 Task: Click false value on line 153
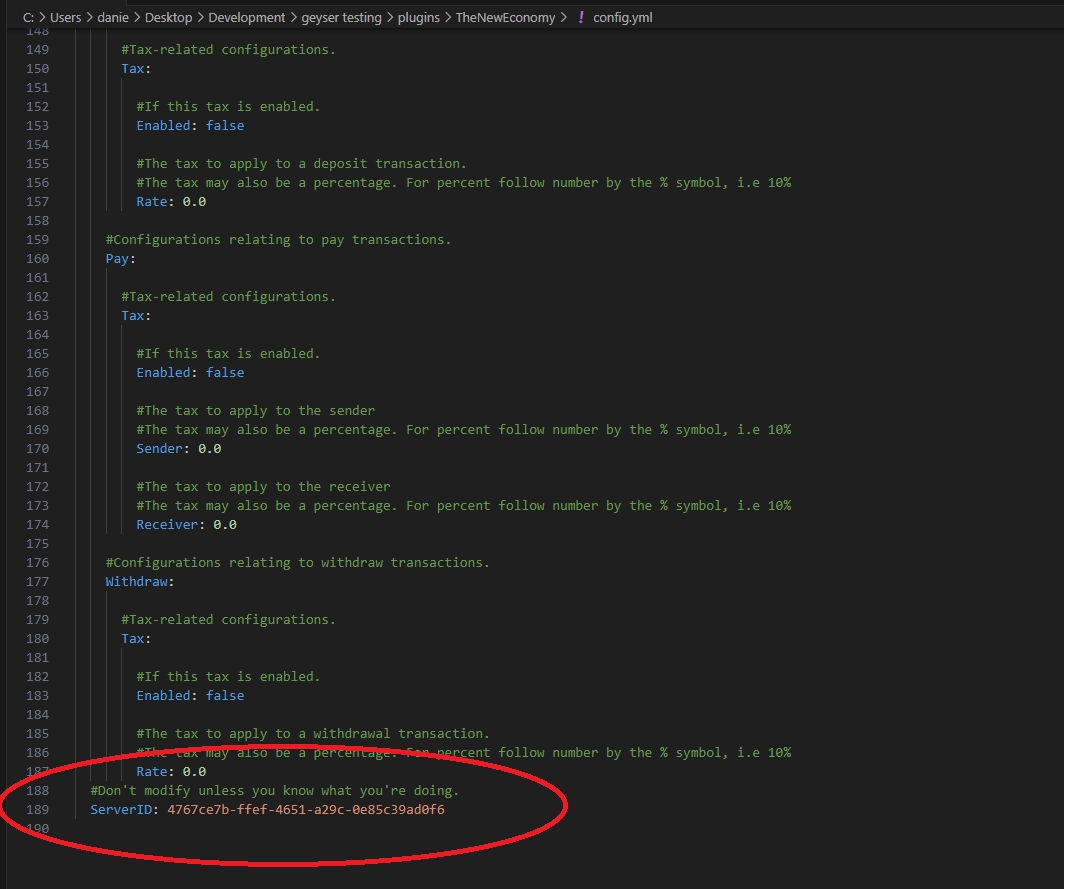coord(225,125)
